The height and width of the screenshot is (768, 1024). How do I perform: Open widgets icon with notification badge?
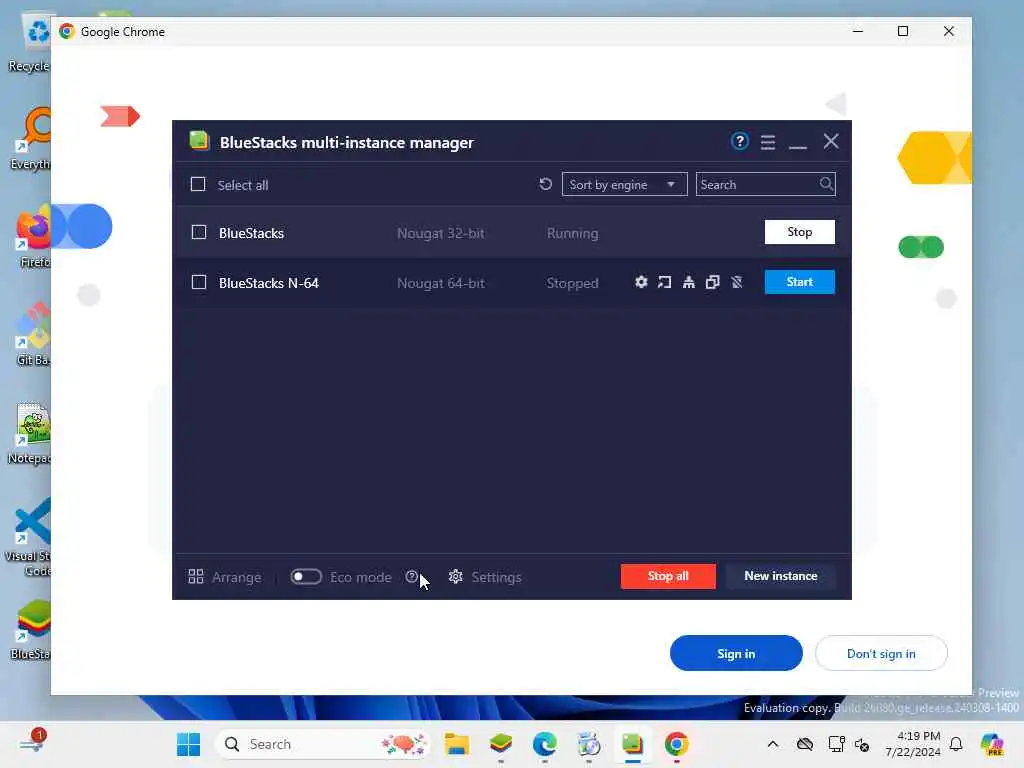click(x=31, y=743)
